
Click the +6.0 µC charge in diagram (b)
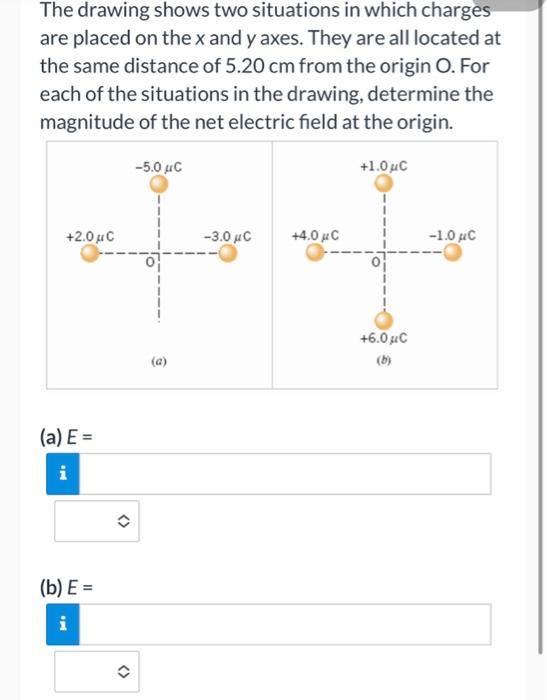[384, 321]
